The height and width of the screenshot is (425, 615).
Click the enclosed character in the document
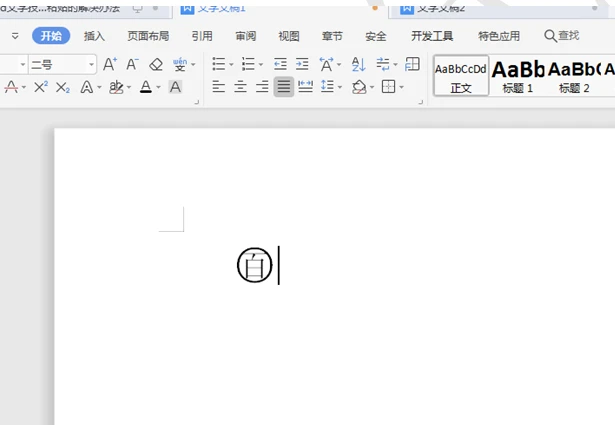coord(255,266)
